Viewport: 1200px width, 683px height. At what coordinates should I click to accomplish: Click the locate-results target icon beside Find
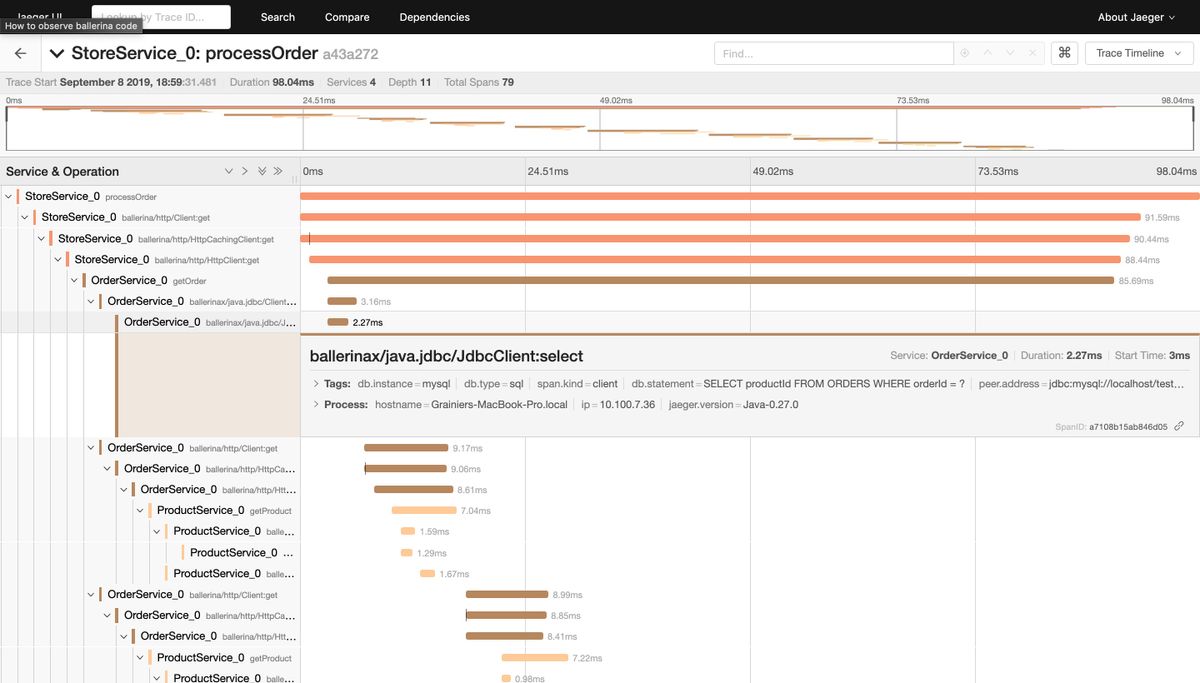click(x=964, y=53)
